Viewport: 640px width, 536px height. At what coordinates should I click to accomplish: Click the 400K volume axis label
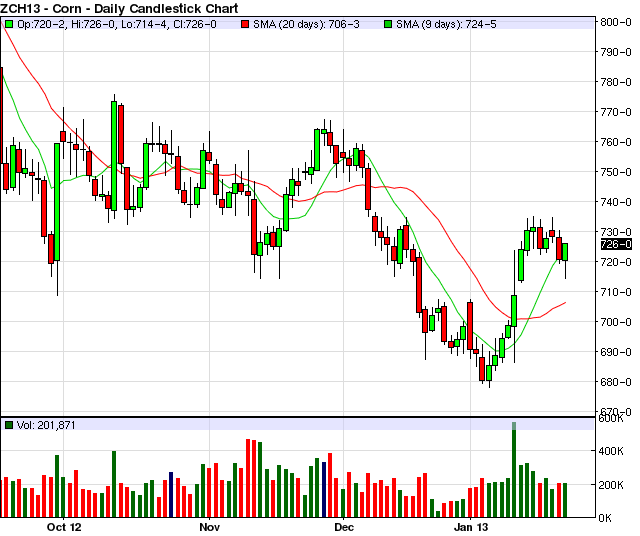coord(611,451)
